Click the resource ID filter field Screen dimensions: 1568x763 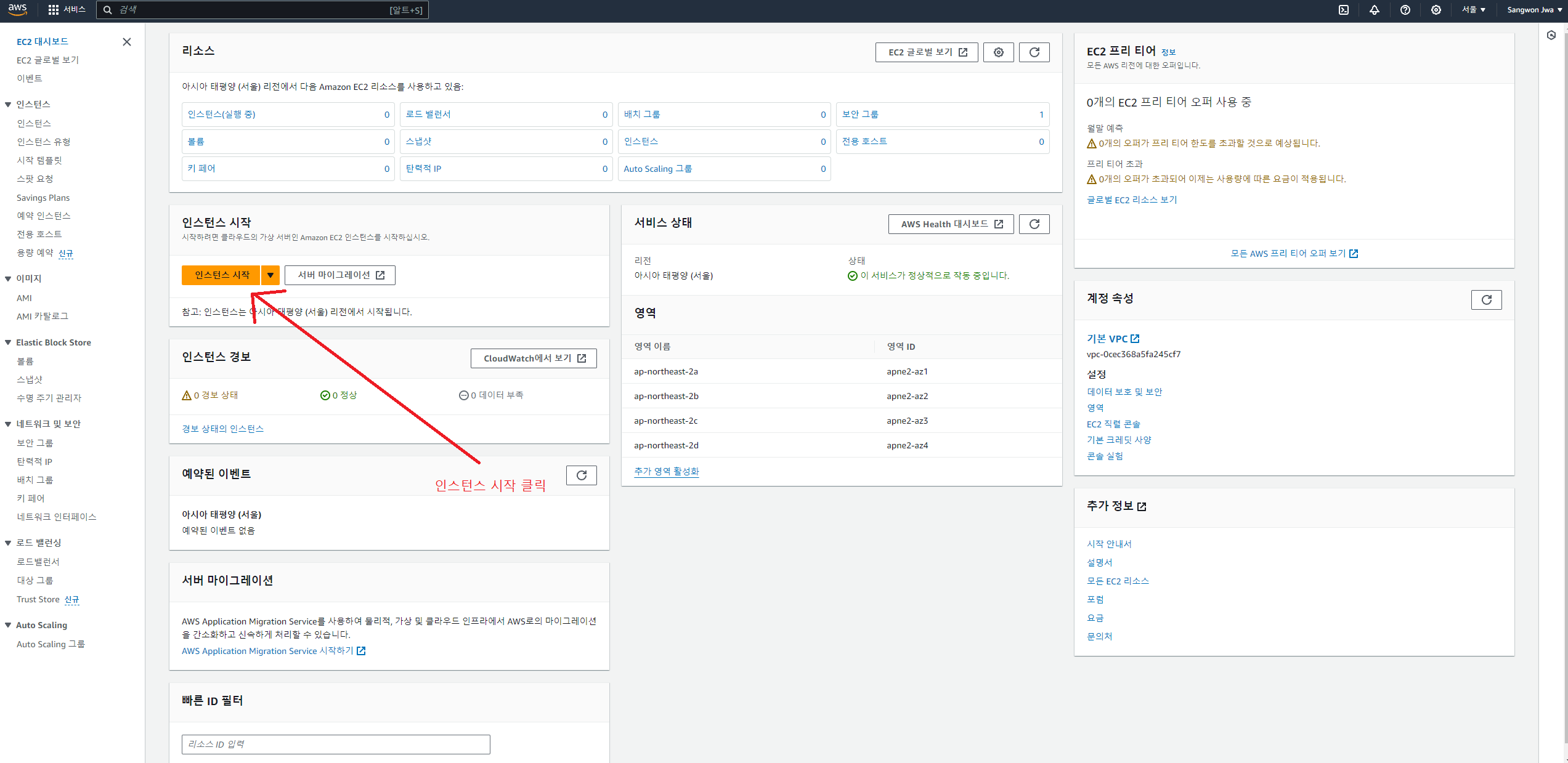(336, 744)
